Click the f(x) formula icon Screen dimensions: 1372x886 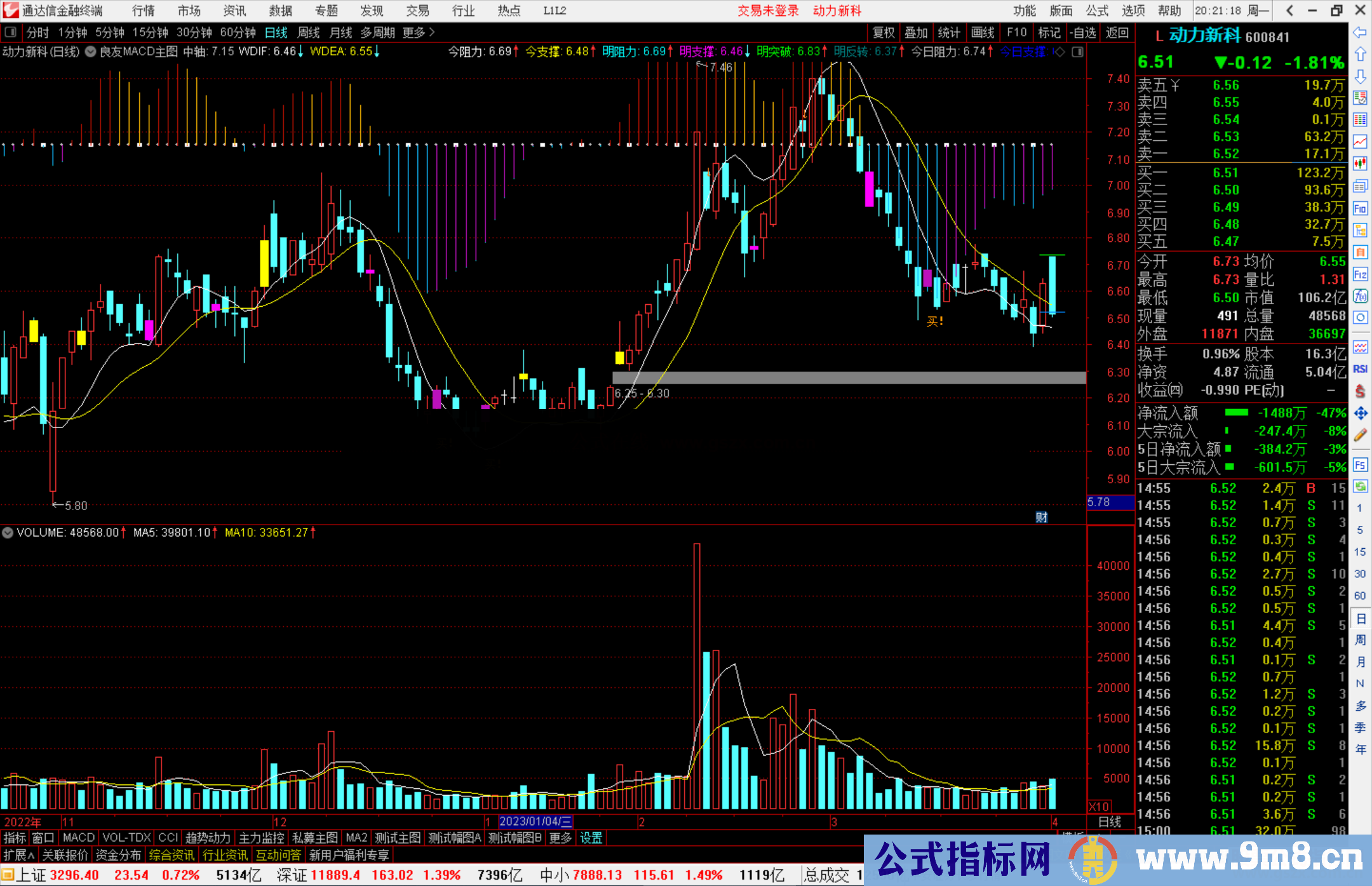1360,296
